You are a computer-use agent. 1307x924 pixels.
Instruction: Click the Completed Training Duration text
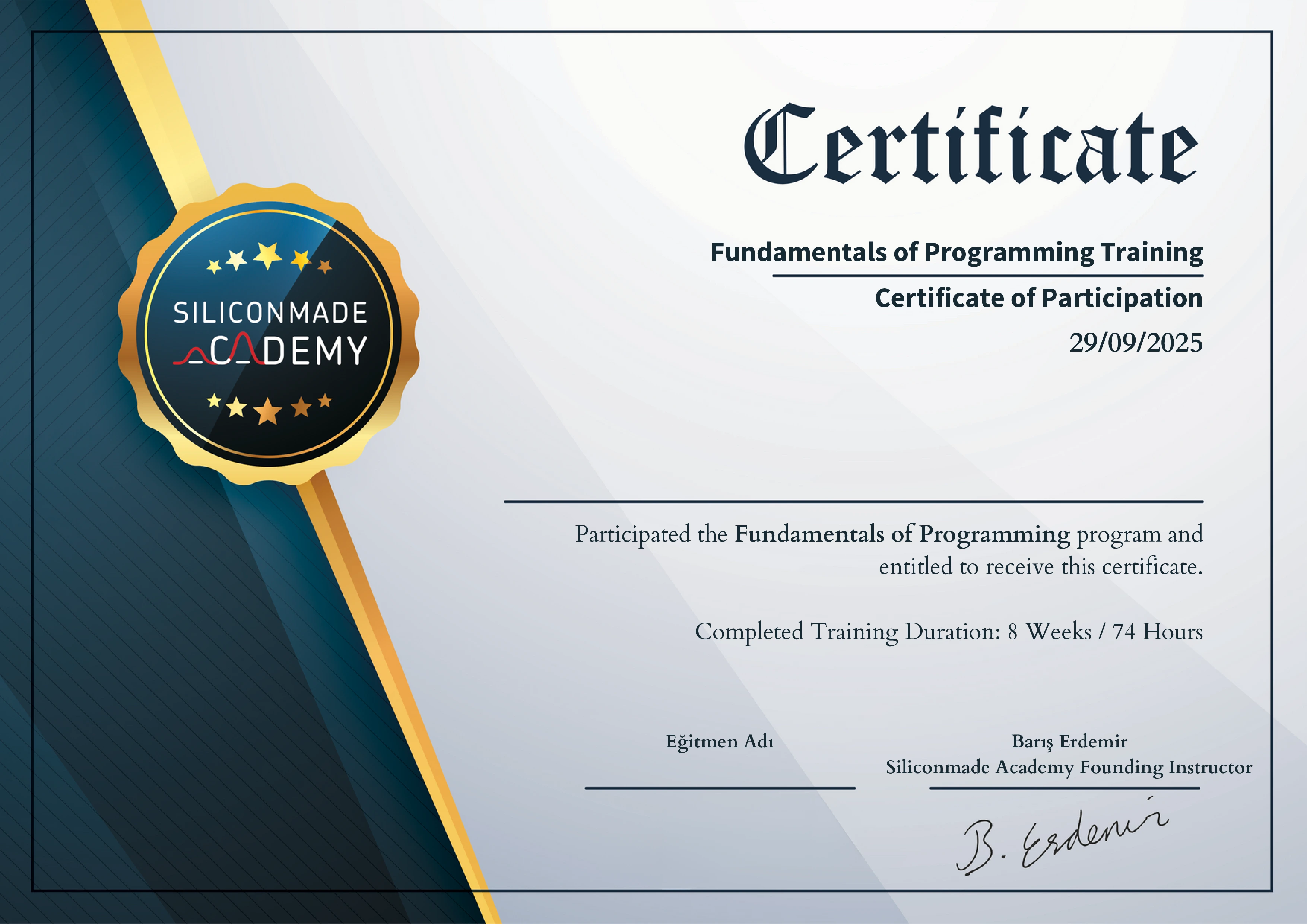(948, 632)
